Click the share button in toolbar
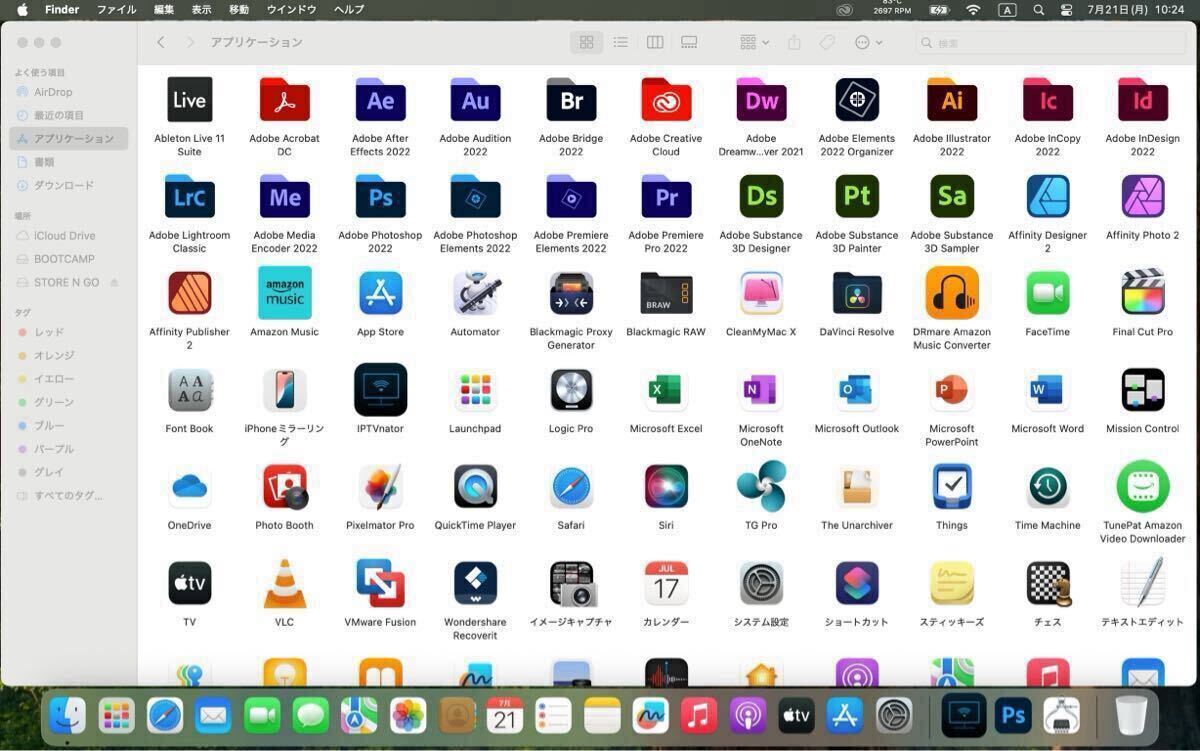This screenshot has height=751, width=1200. pos(794,42)
